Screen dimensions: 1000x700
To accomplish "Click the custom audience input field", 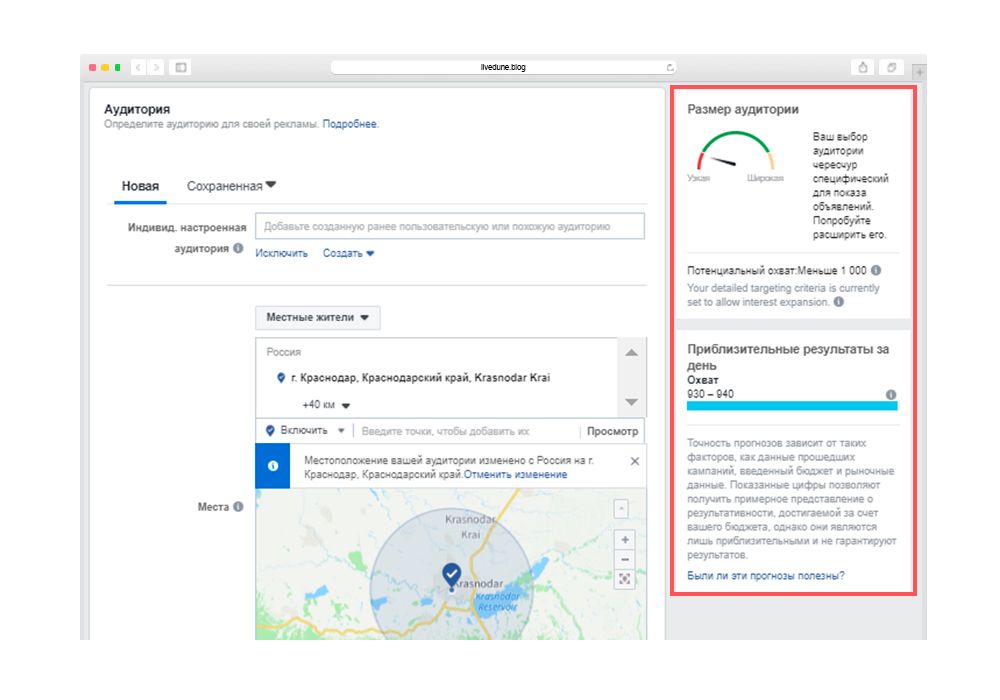I will [449, 227].
